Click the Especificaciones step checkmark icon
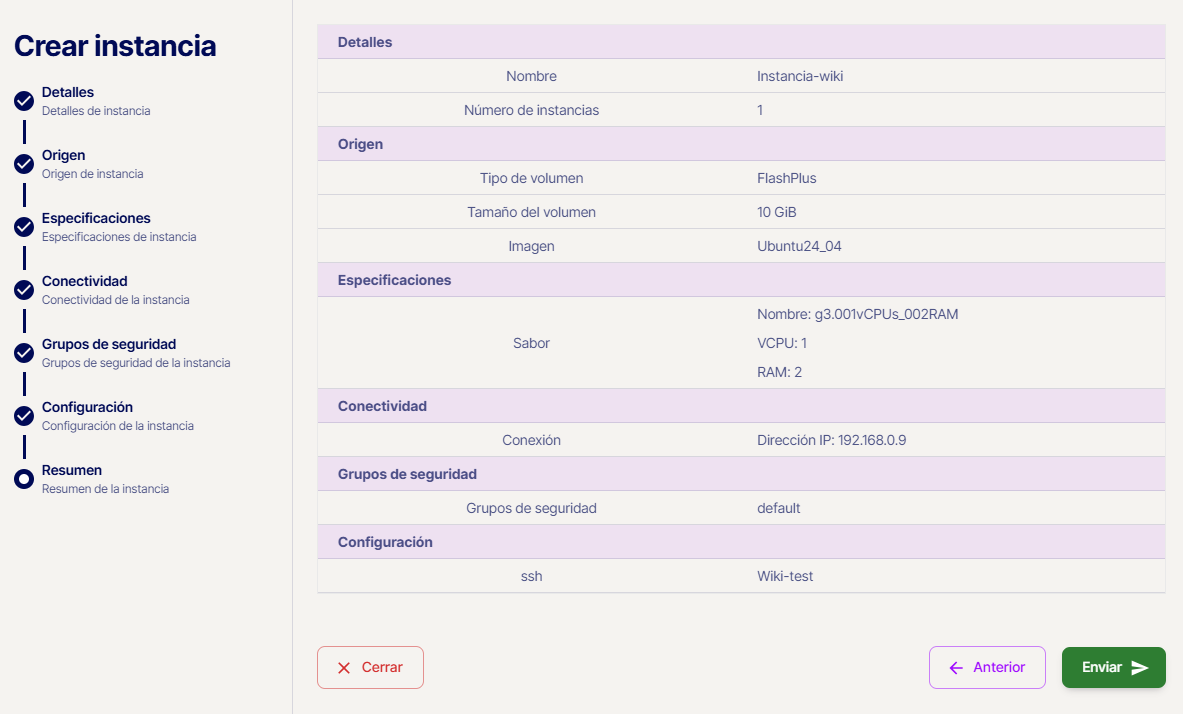Screen dimensions: 1183x714 (x=24, y=227)
